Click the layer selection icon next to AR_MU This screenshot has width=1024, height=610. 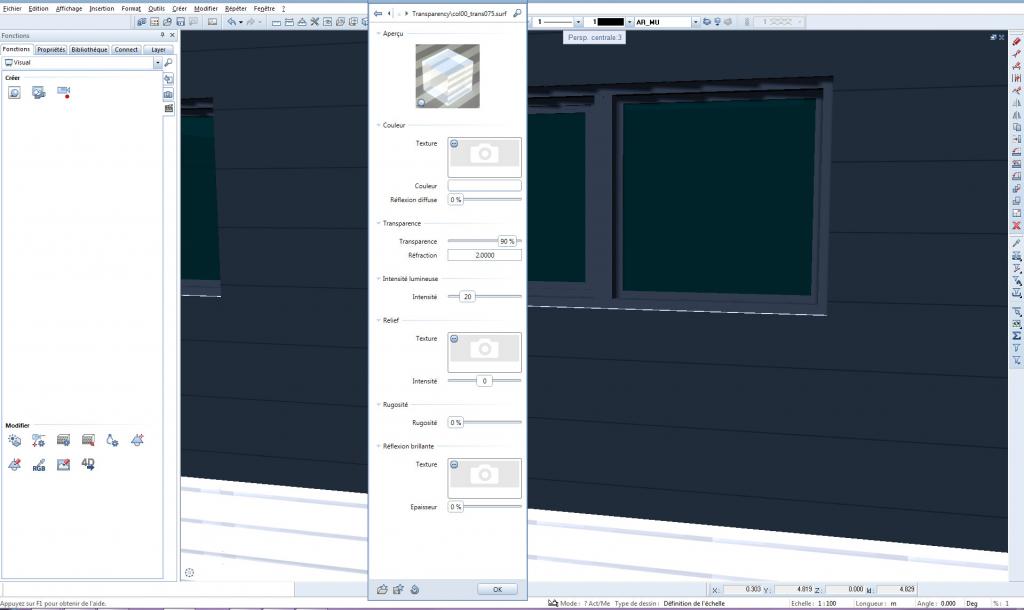point(707,22)
